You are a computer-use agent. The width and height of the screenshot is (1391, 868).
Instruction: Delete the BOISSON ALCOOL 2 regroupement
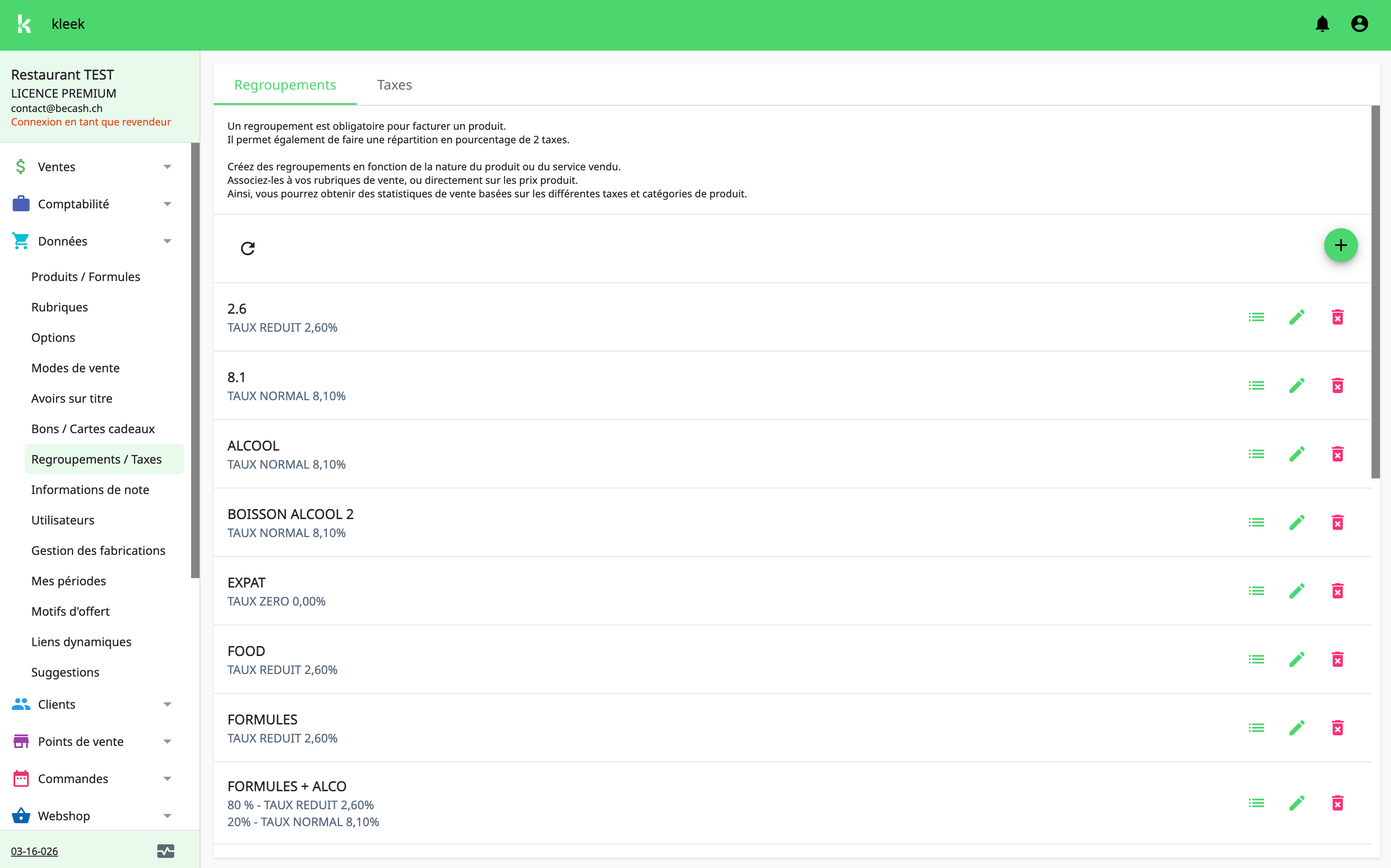coord(1338,522)
